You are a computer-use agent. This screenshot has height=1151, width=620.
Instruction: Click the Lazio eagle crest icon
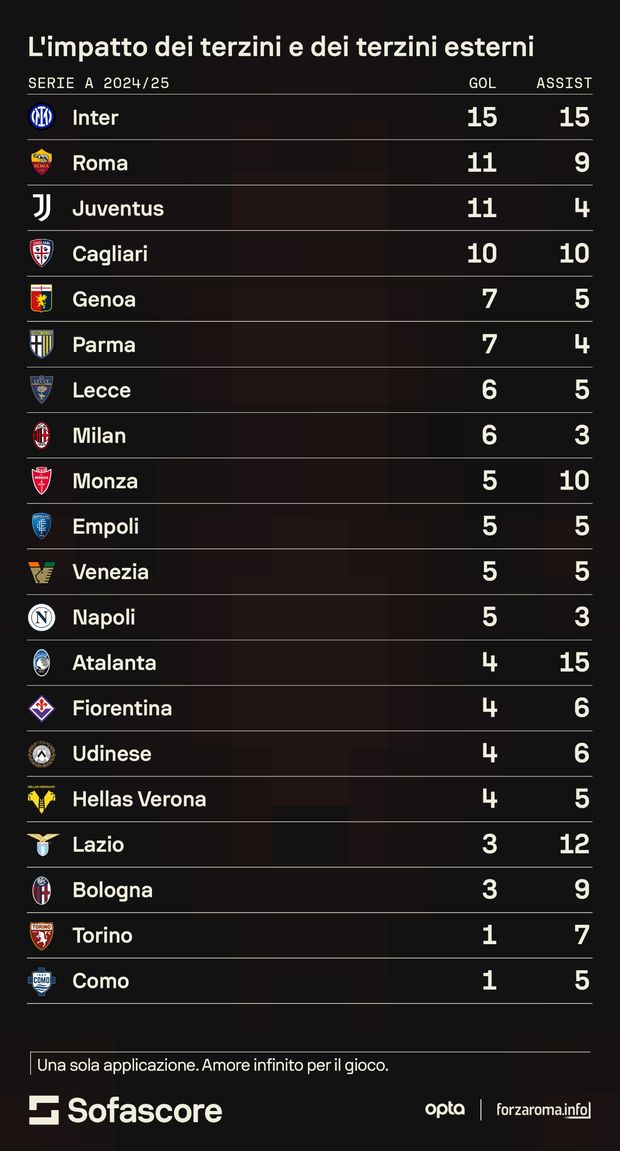pyautogui.click(x=41, y=844)
